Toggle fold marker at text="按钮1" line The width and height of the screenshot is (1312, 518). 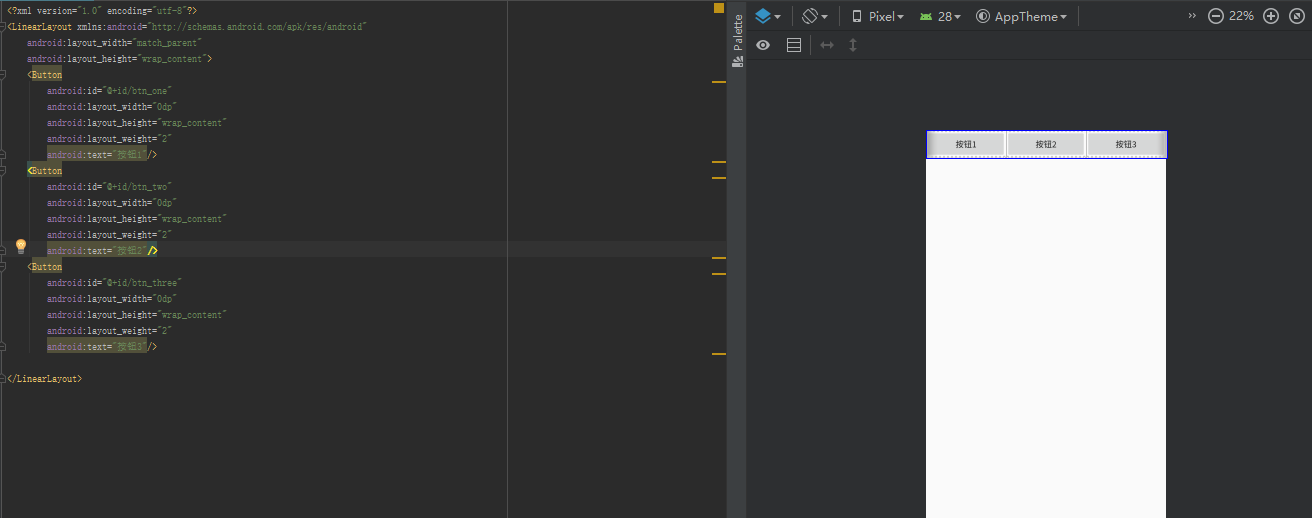coord(3,155)
